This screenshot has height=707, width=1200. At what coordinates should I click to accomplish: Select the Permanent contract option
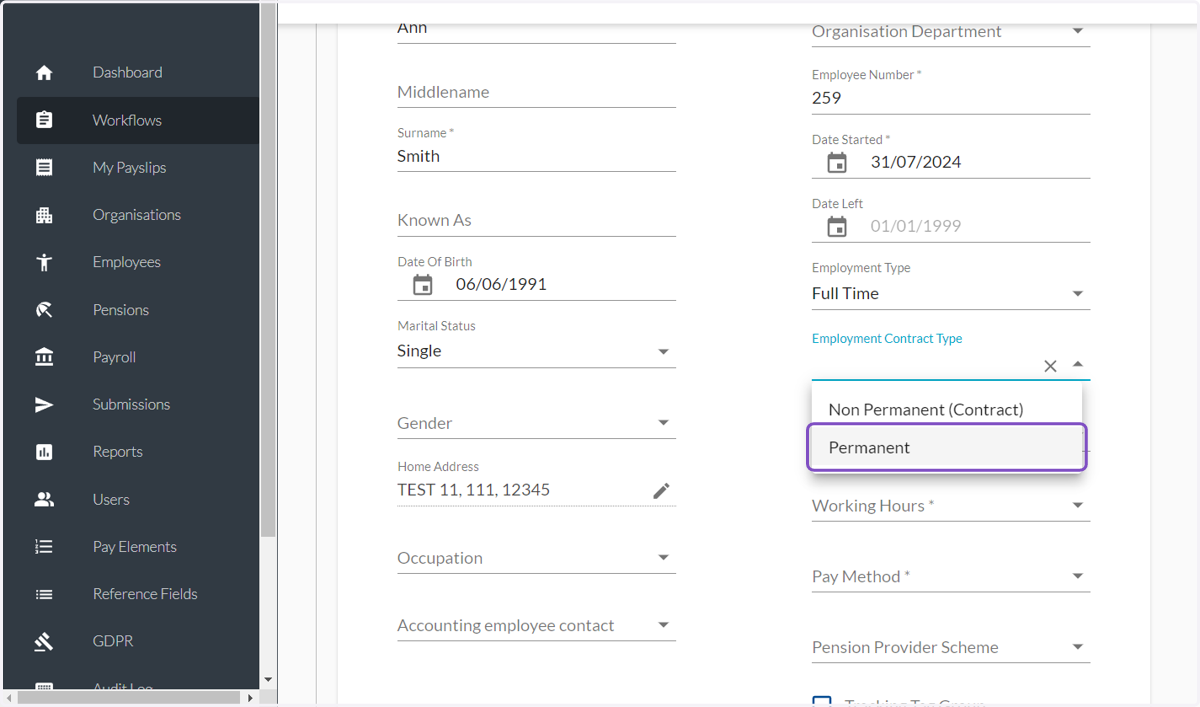tap(946, 447)
